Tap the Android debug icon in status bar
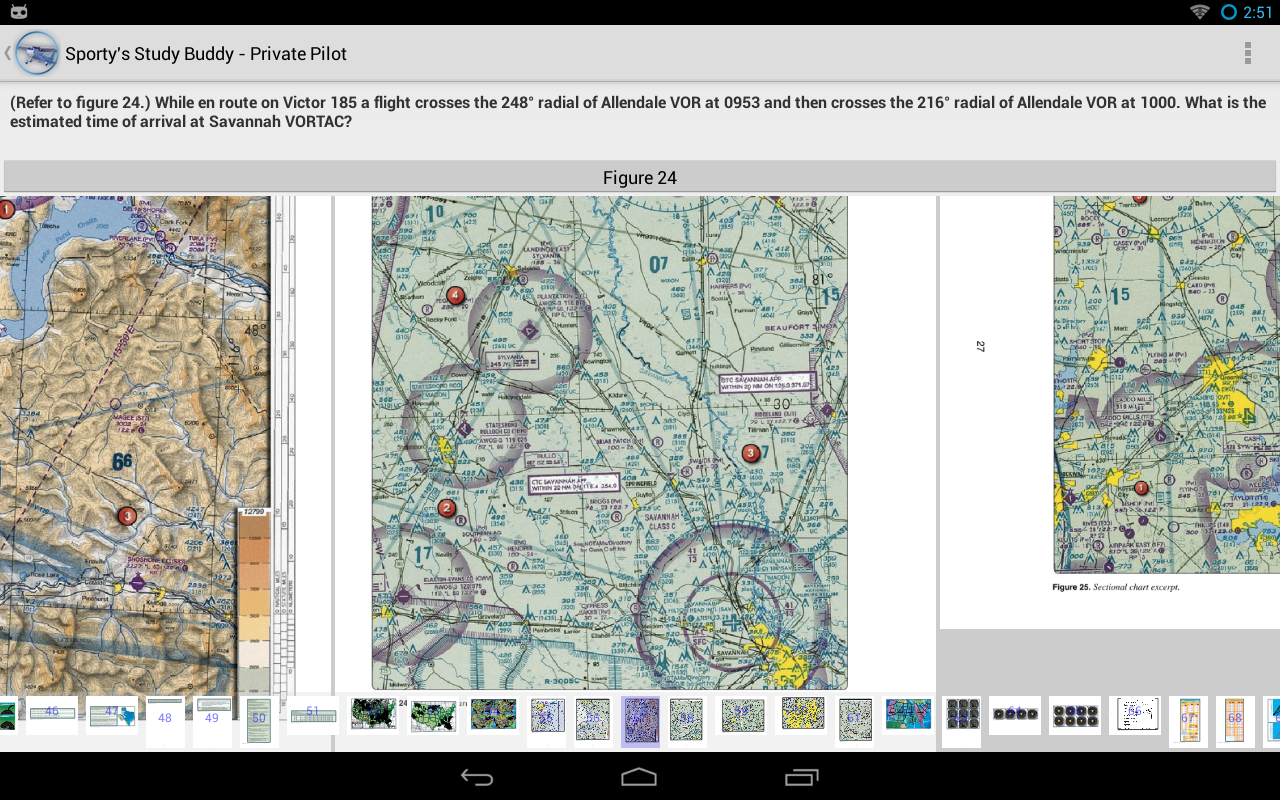Image resolution: width=1280 pixels, height=800 pixels. point(18,12)
